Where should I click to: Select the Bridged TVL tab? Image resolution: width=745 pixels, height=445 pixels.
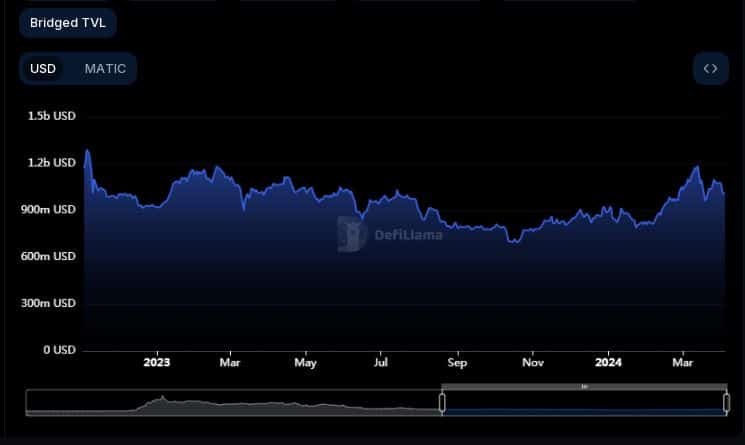point(67,23)
